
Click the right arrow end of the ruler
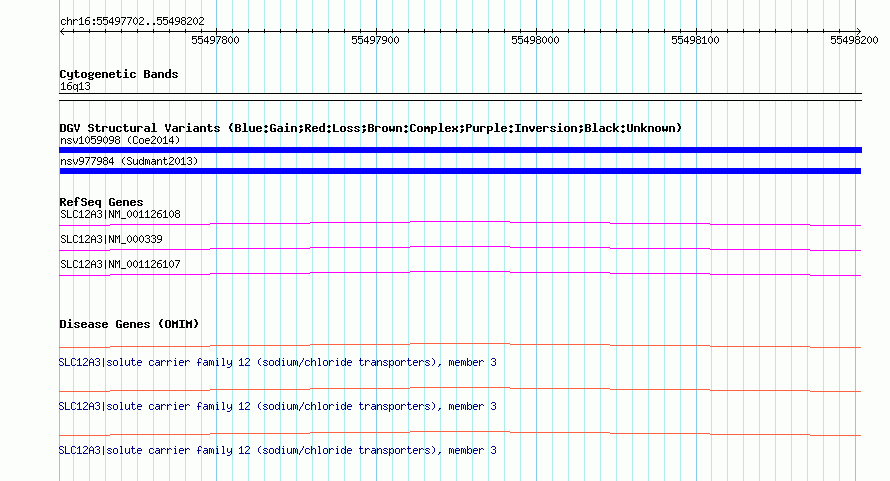coord(858,32)
